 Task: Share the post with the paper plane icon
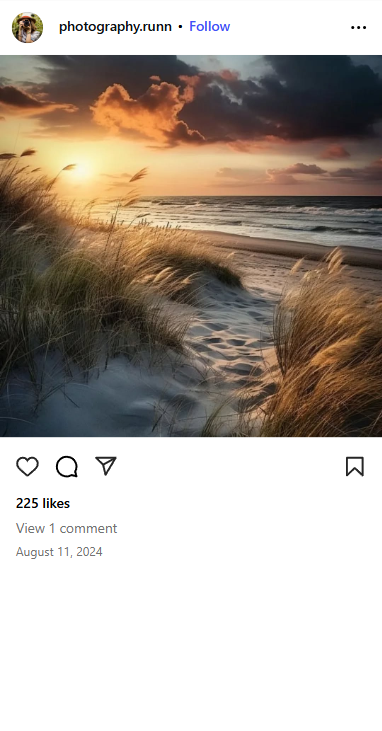pos(106,466)
